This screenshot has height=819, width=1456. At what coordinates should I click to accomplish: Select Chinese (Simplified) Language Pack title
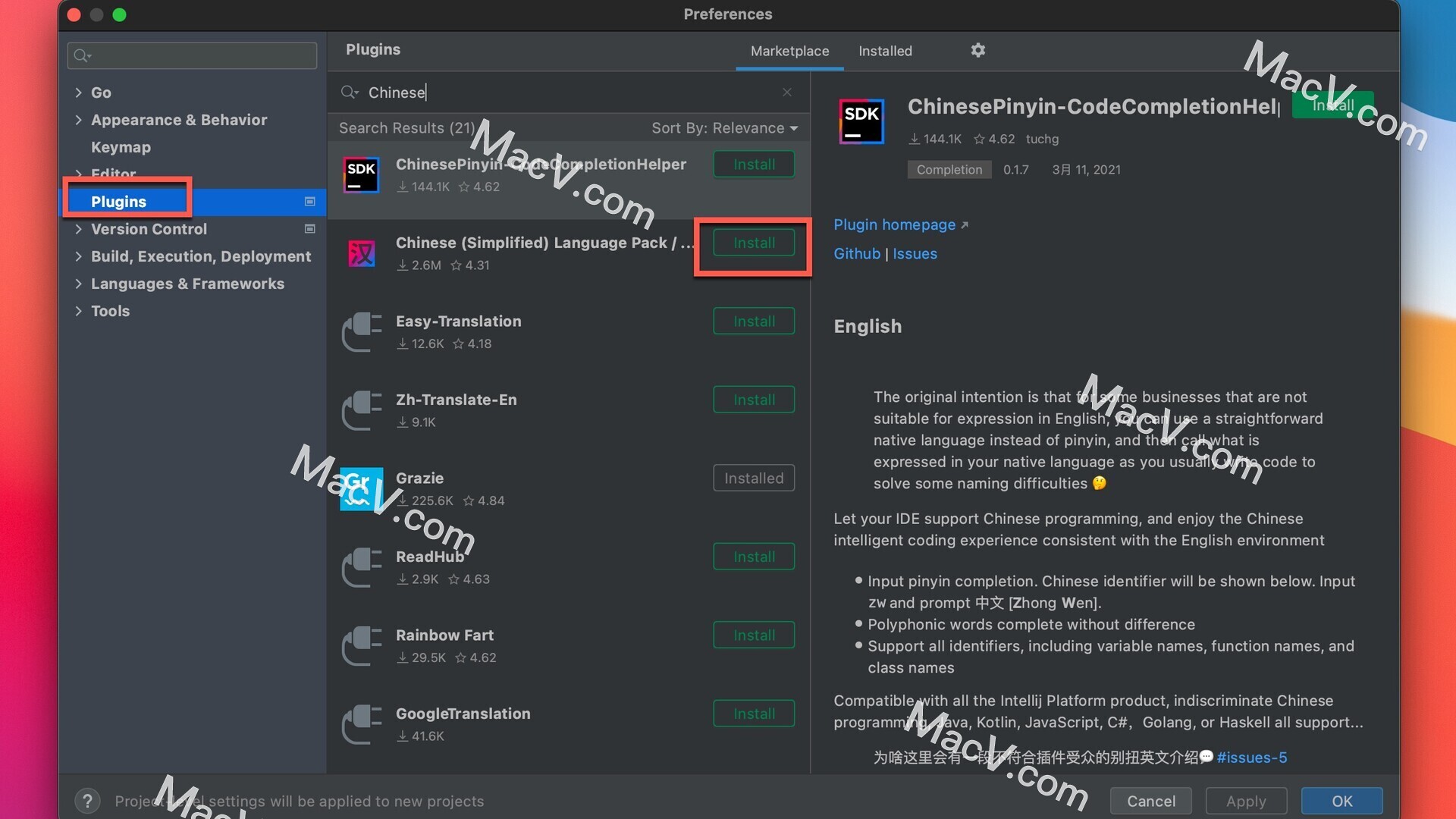(544, 243)
